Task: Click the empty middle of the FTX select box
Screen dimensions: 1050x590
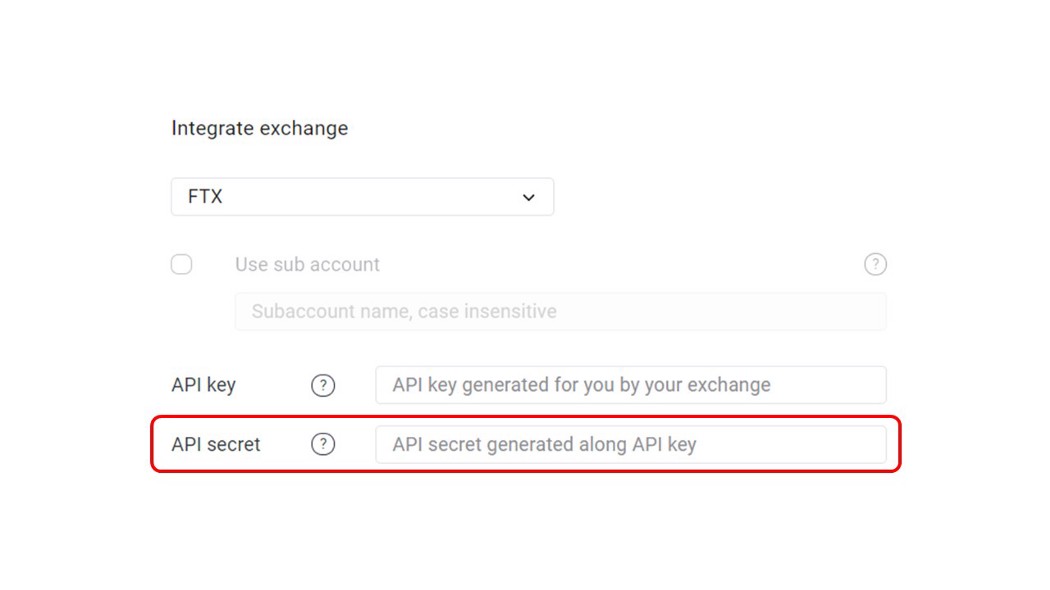Action: coord(368,197)
